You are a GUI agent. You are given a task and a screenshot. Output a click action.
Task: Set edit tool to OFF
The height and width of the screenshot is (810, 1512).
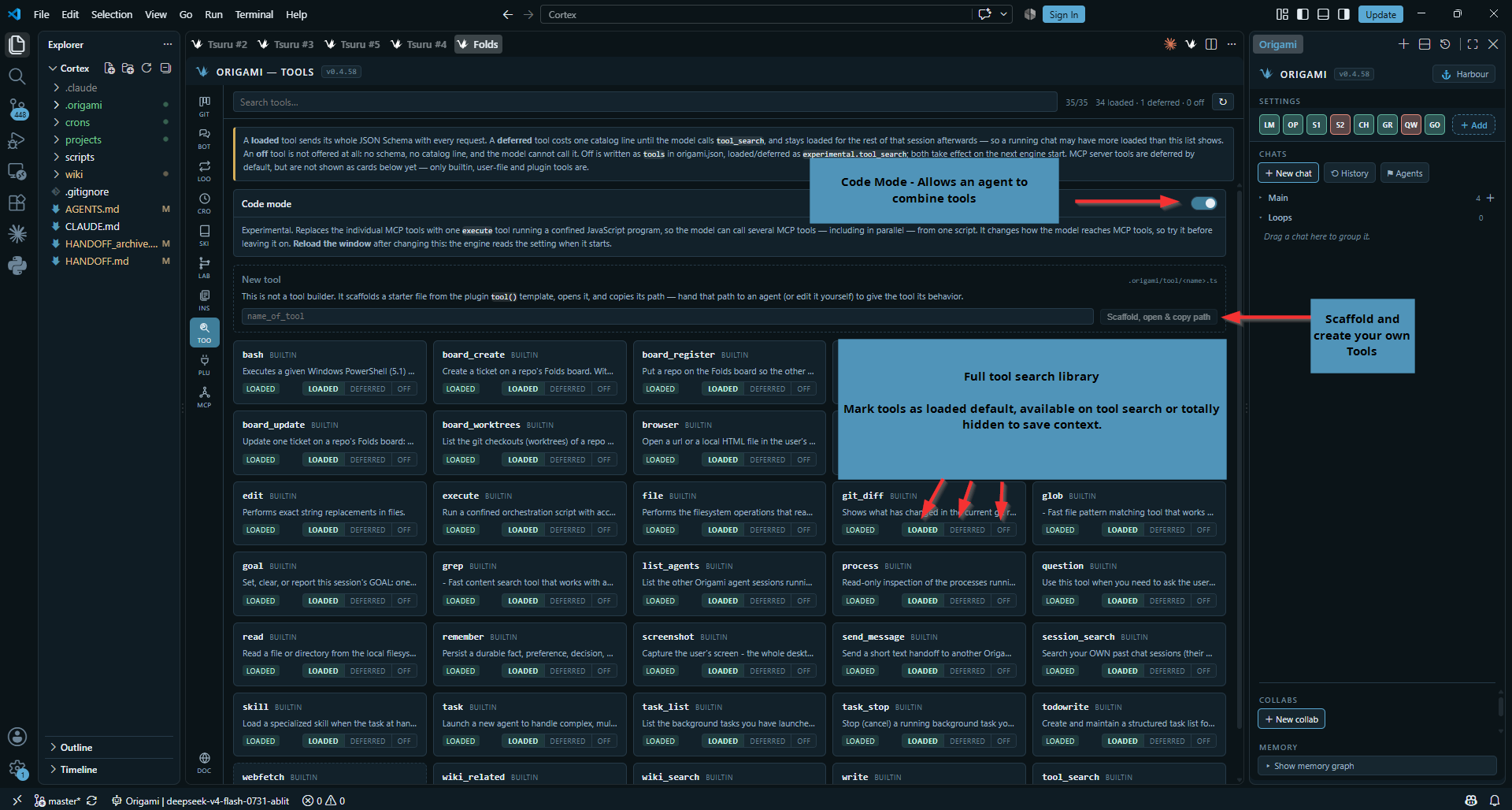(x=404, y=530)
